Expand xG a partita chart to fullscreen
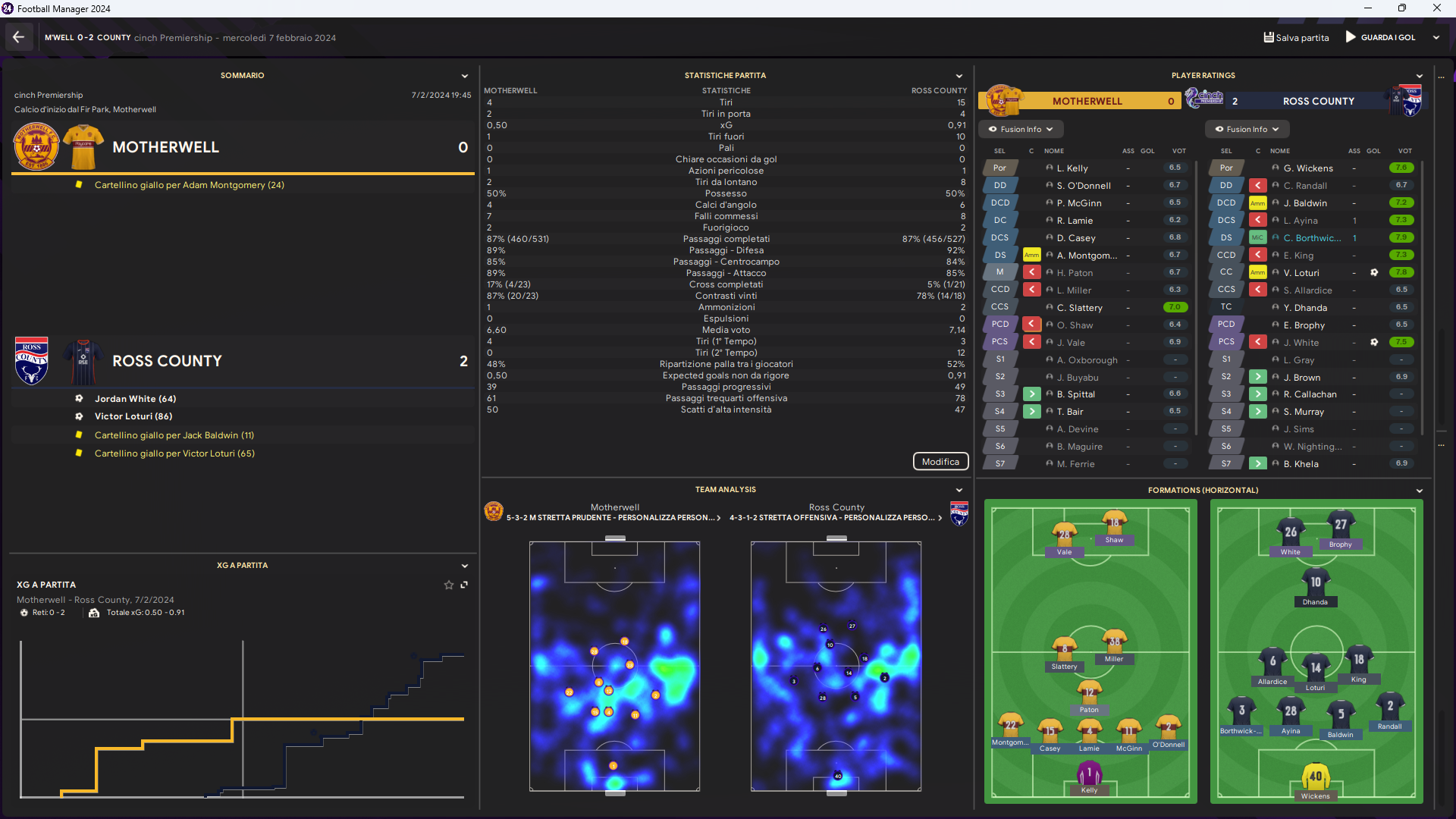This screenshot has height=819, width=1456. click(x=464, y=585)
